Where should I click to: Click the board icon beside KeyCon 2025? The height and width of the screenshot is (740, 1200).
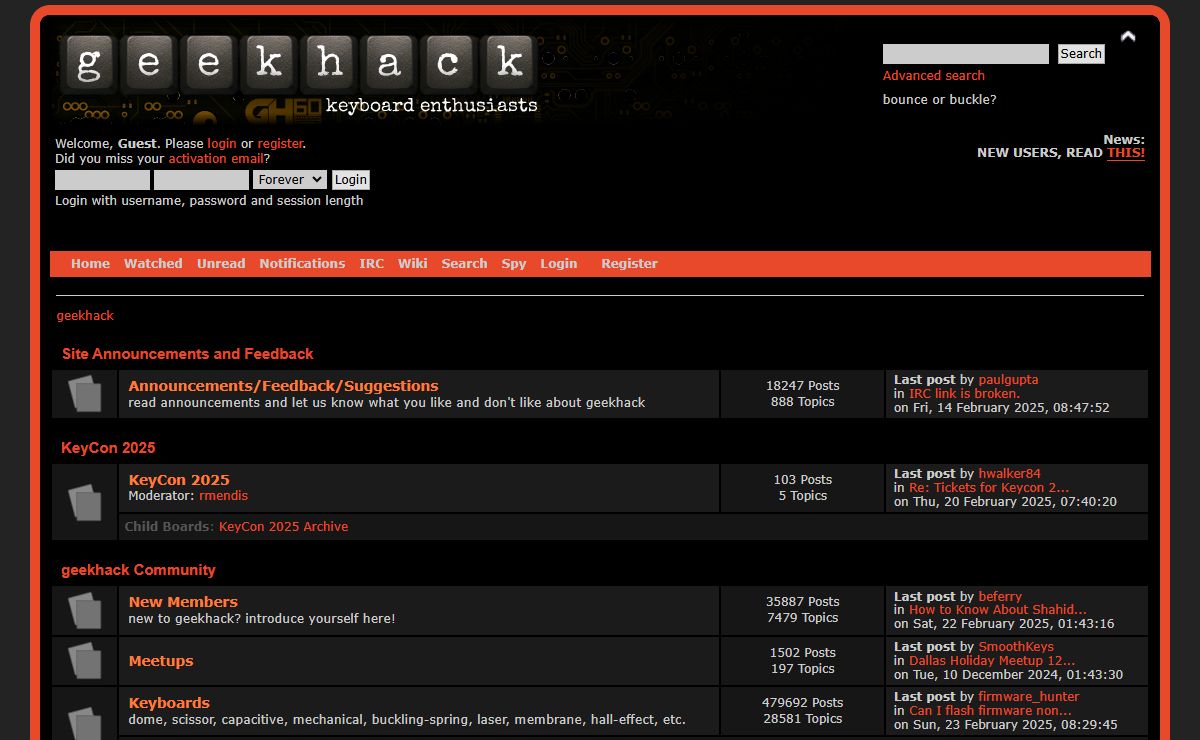85,501
